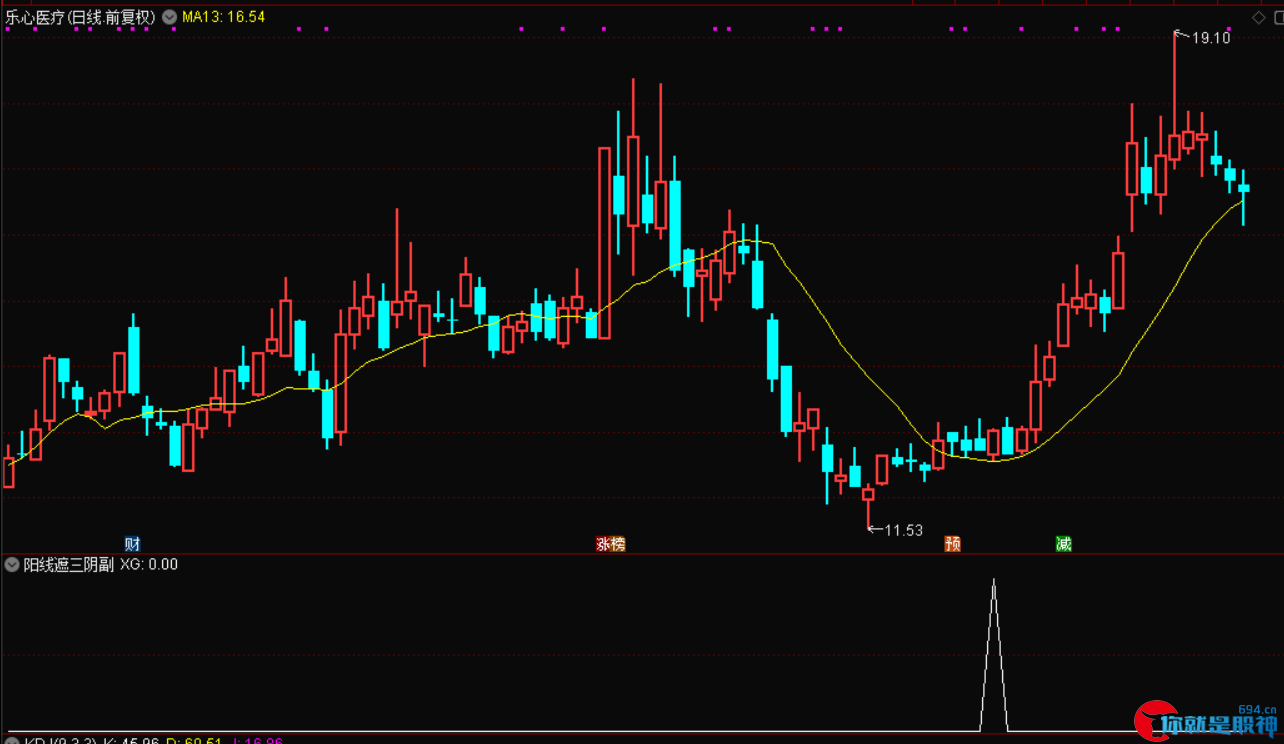Viewport: 1284px width, 744px height.
Task: Click the 乐心医疗(日线.前复权) chart title
Action: [x=80, y=17]
